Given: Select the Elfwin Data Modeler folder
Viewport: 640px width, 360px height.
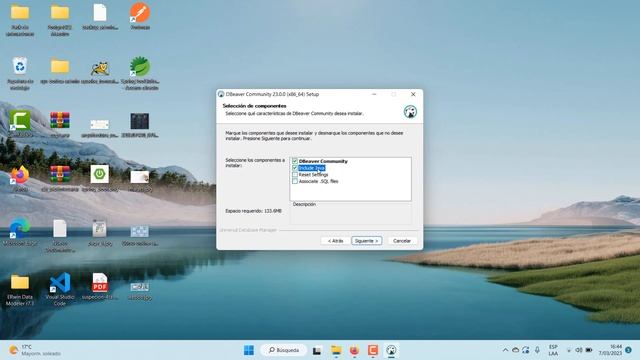Looking at the screenshot, I should 20,290.
